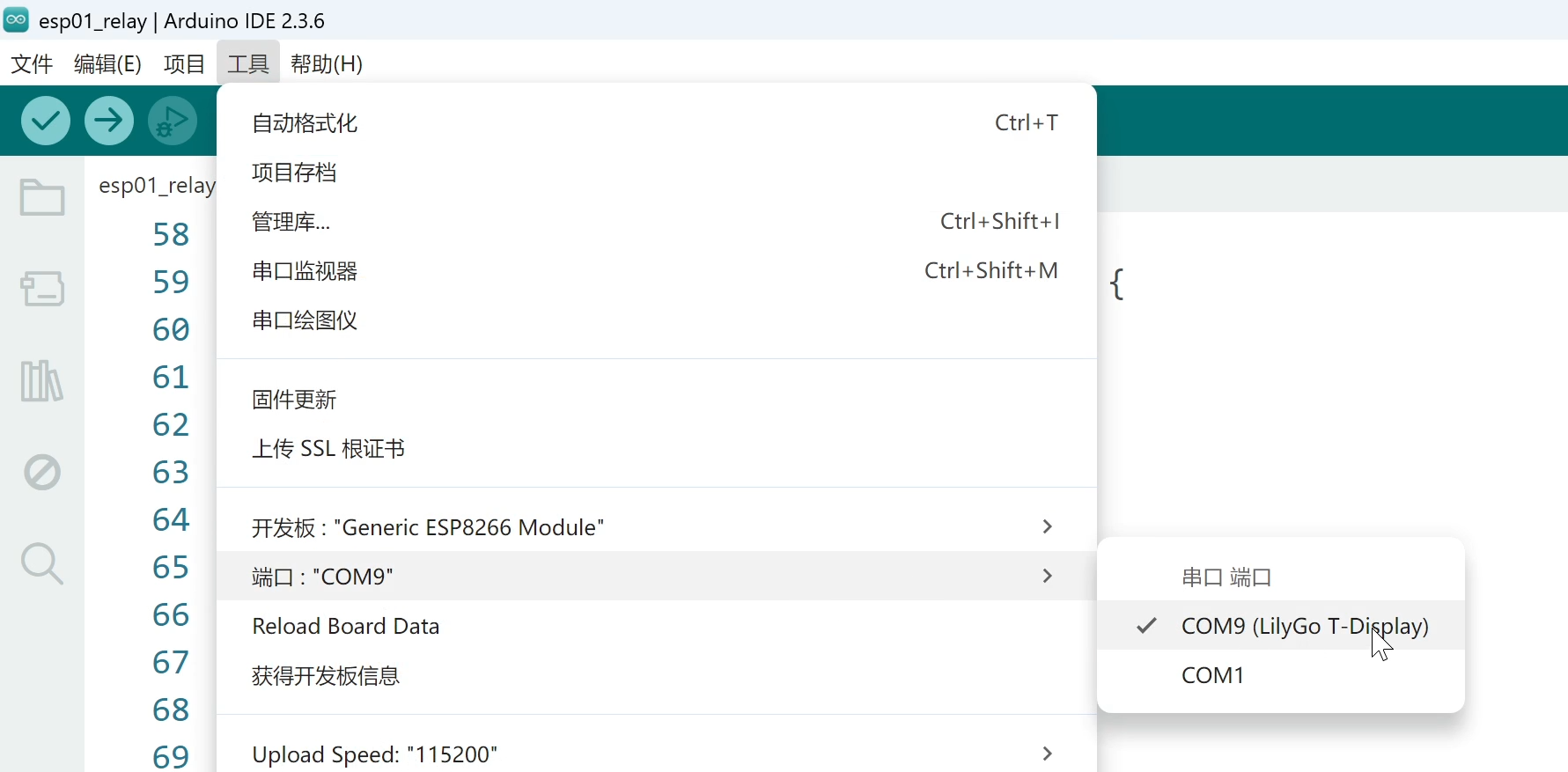1568x772 pixels.
Task: Click the Arduino IDE title bar logo
Action: 17,19
